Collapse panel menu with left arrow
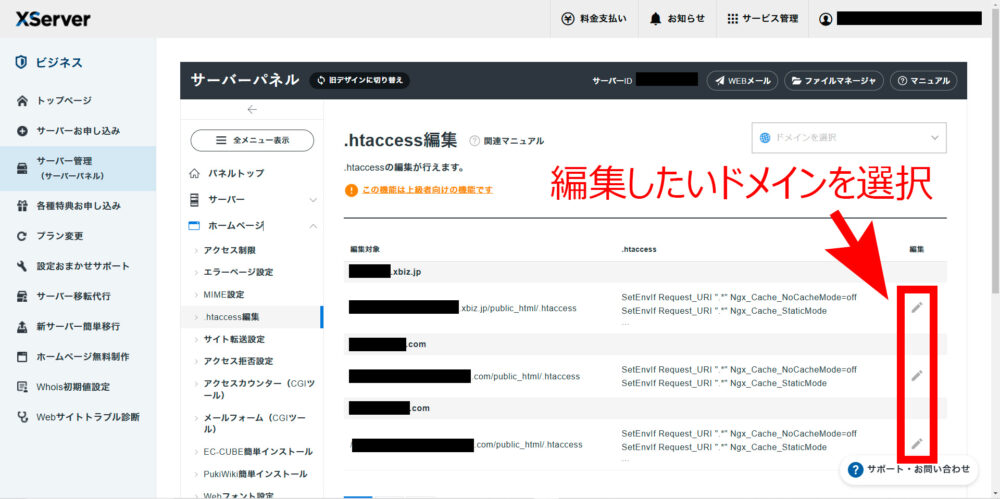 coord(252,110)
